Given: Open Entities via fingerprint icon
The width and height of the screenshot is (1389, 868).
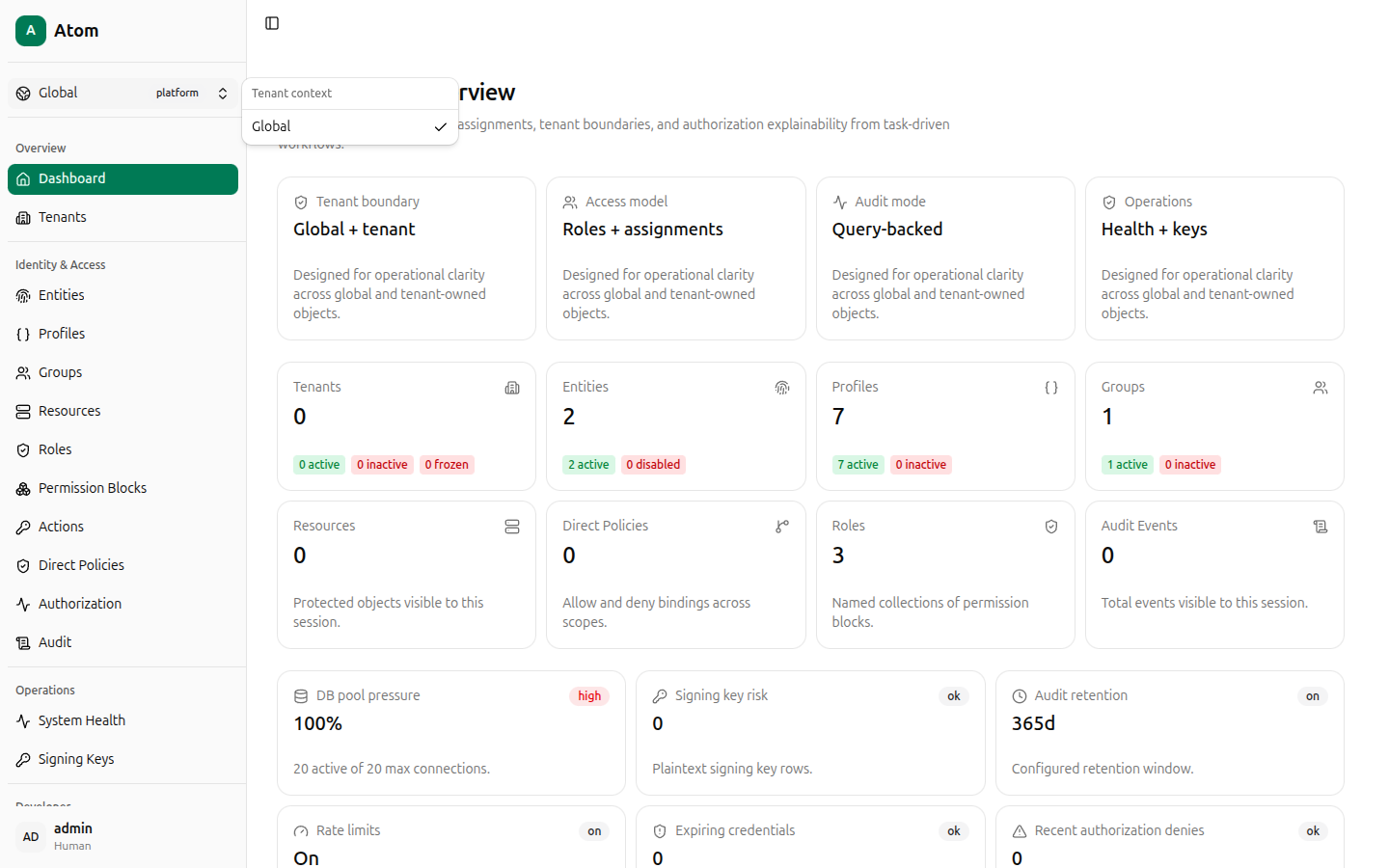Looking at the screenshot, I should 23,295.
